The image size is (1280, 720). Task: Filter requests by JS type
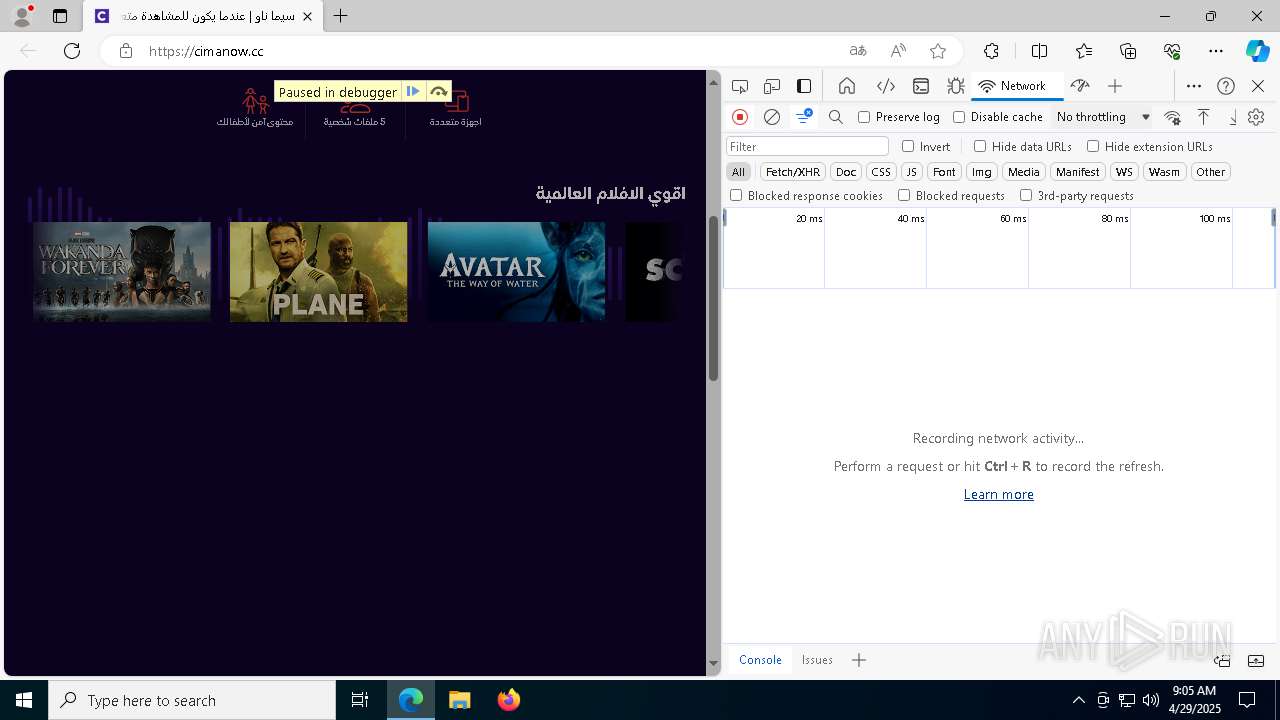pos(912,172)
